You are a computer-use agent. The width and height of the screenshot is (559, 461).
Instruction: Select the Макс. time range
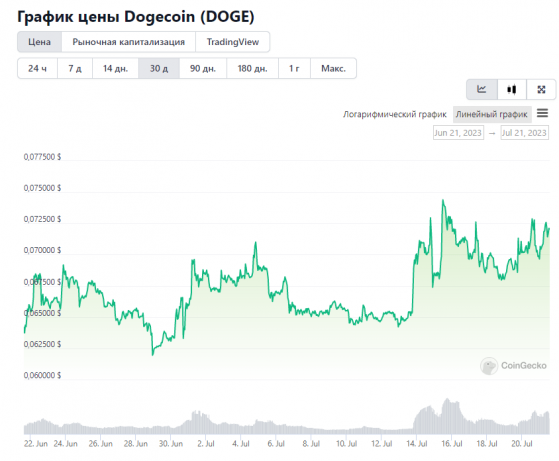point(333,68)
